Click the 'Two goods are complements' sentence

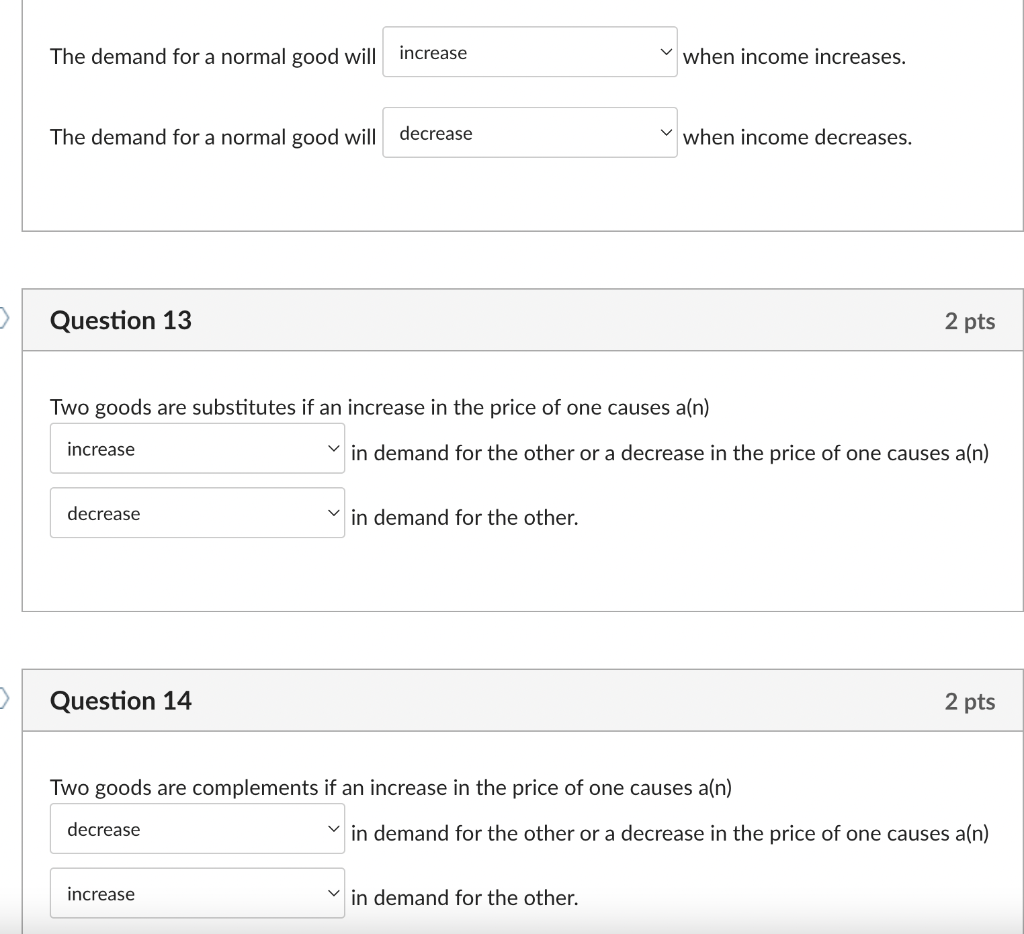click(391, 788)
